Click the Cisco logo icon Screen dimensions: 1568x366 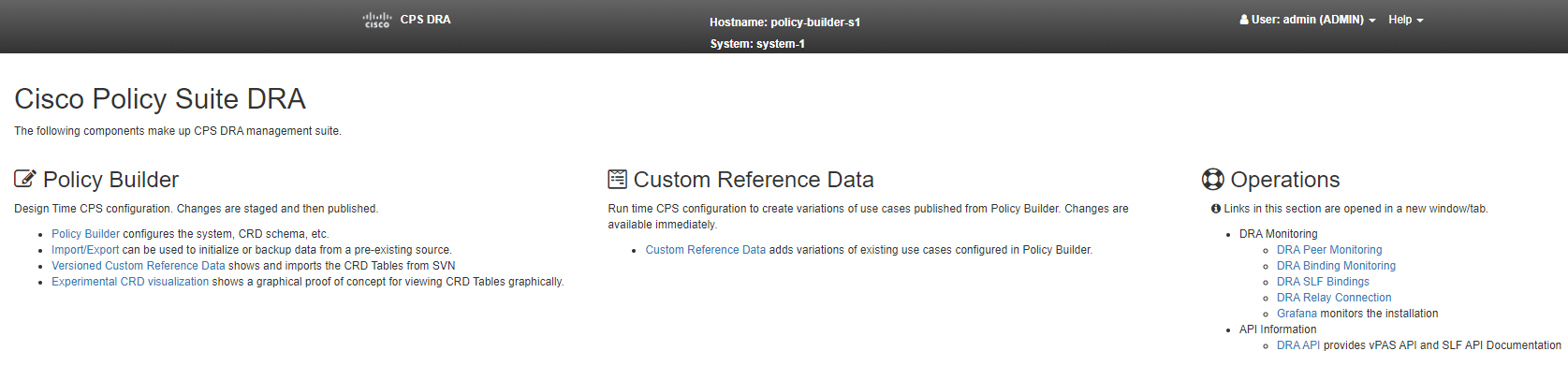click(x=377, y=20)
